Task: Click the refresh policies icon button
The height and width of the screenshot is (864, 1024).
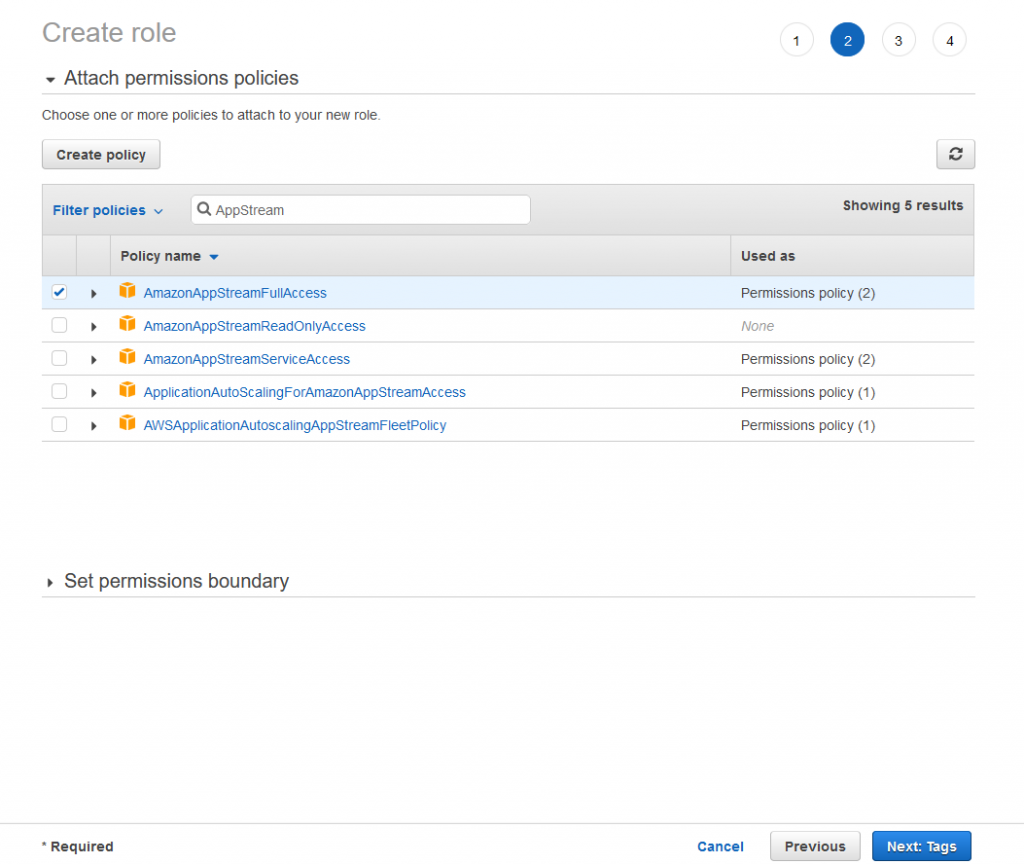Action: (955, 154)
